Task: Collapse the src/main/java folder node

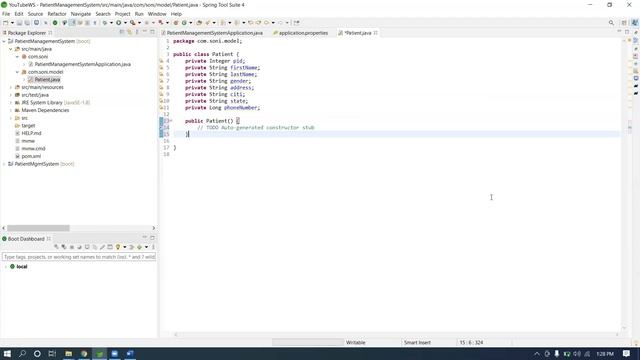Action: [11, 49]
